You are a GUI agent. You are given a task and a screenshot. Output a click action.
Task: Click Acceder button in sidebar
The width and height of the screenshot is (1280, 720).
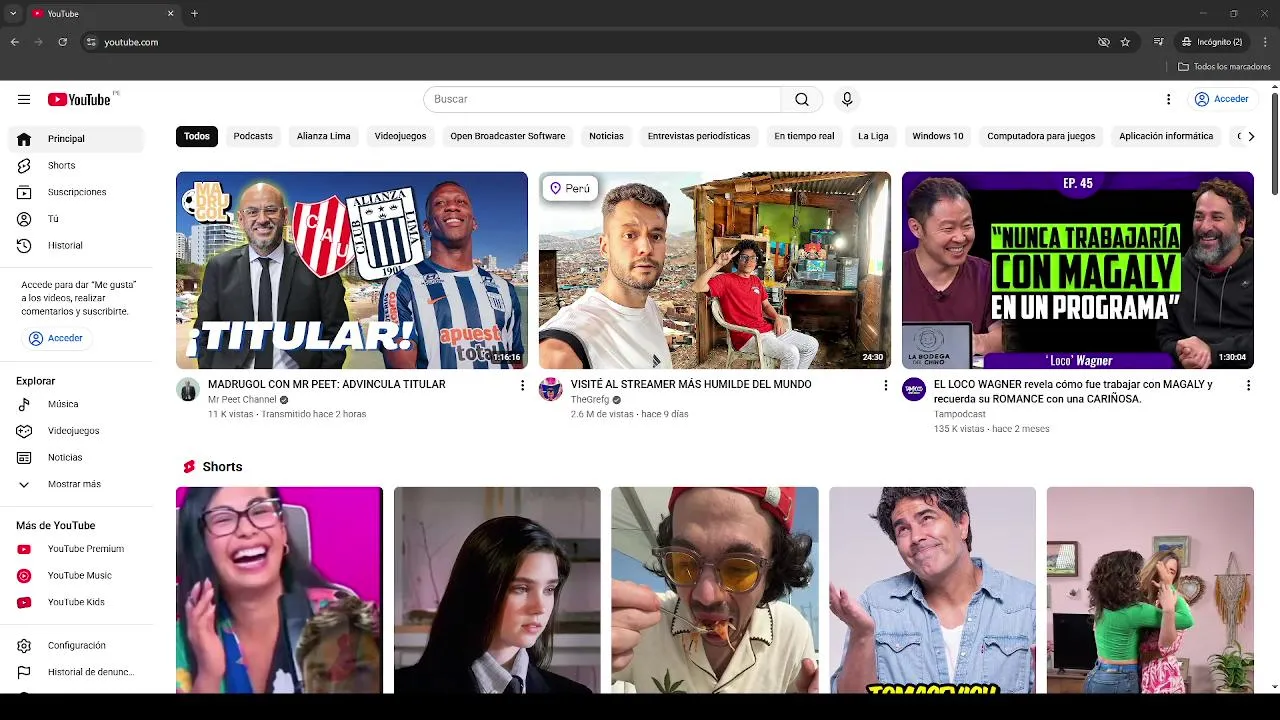(x=56, y=338)
